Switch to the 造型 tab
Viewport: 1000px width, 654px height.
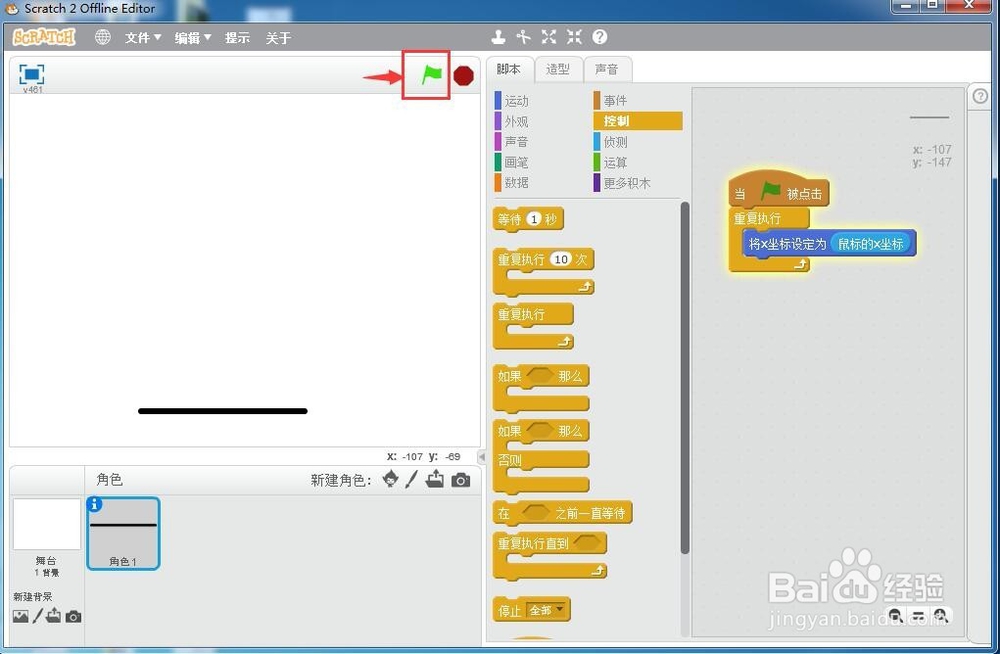coord(558,69)
